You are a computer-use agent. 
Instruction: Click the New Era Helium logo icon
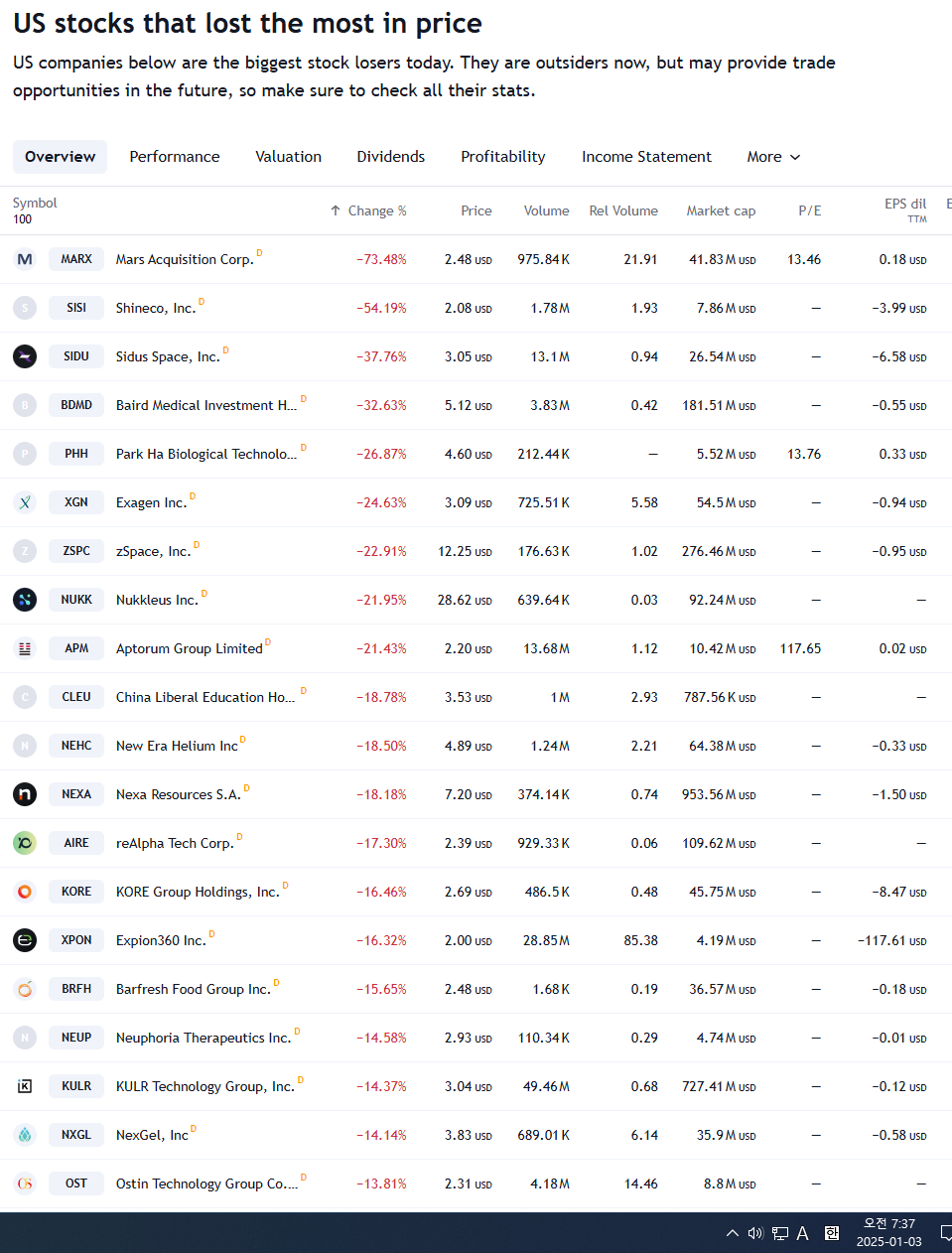point(25,746)
